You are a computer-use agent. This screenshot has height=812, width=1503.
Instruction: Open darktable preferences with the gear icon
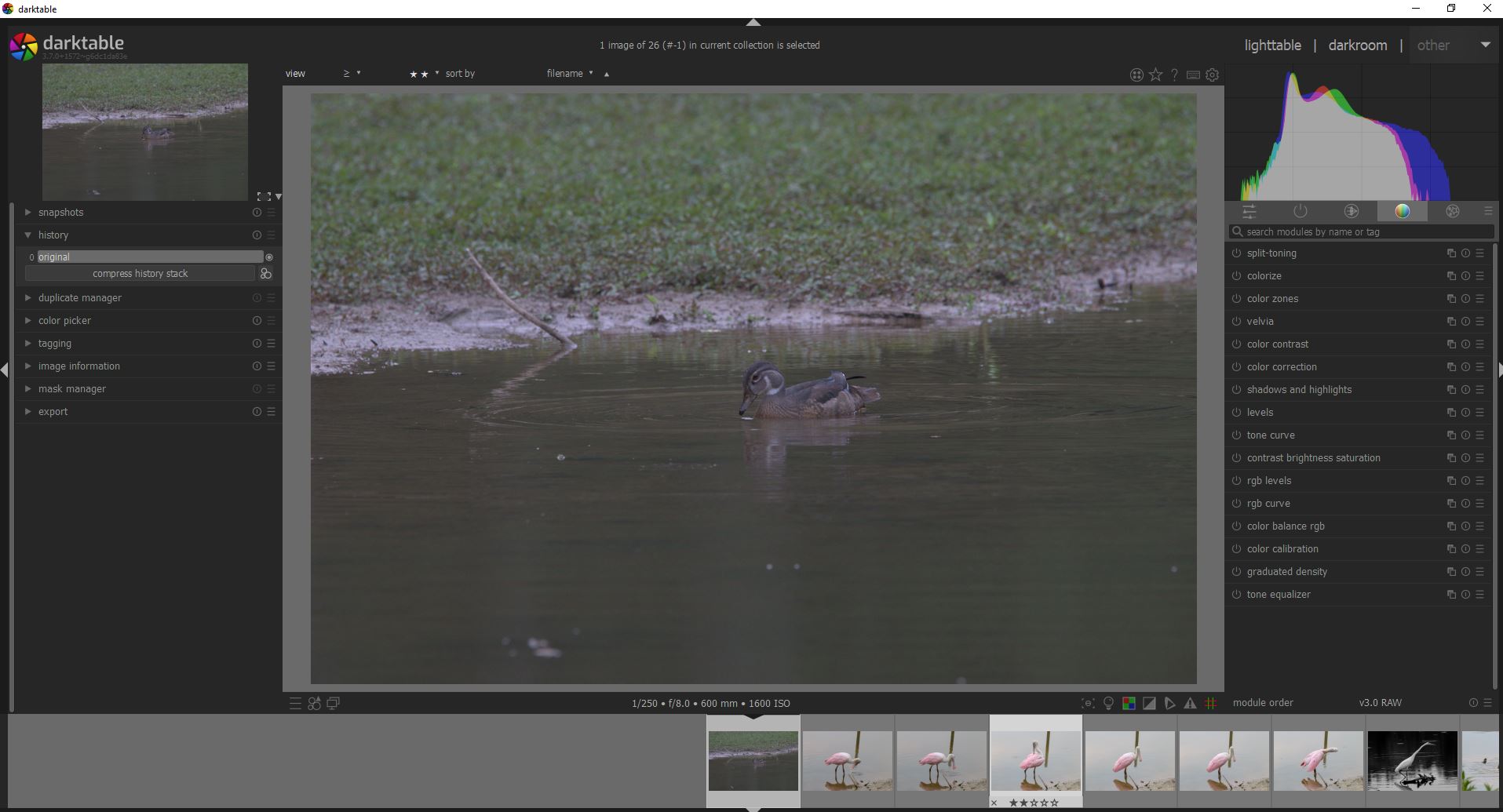pos(1213,75)
